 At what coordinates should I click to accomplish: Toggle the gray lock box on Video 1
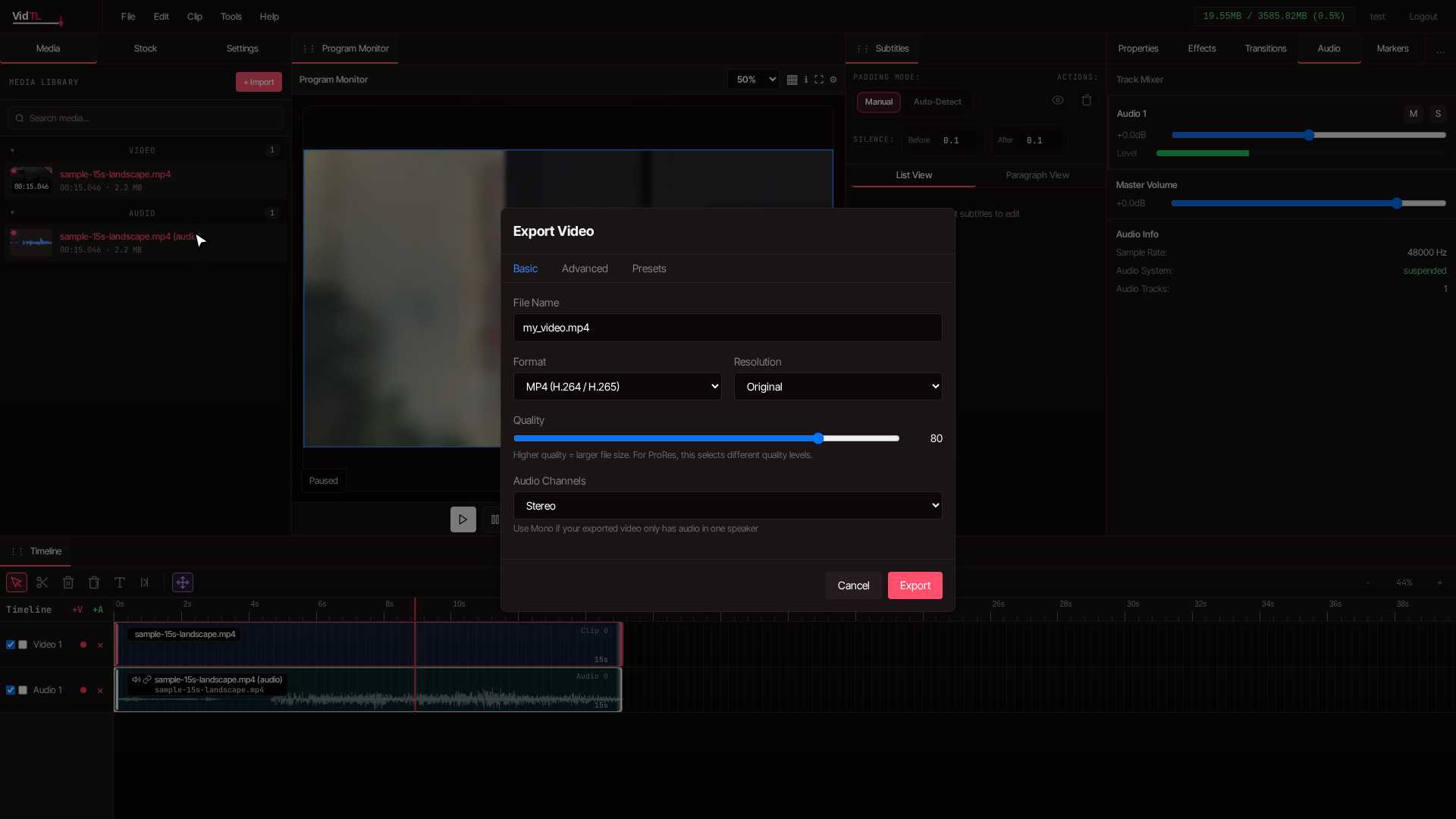[x=23, y=645]
